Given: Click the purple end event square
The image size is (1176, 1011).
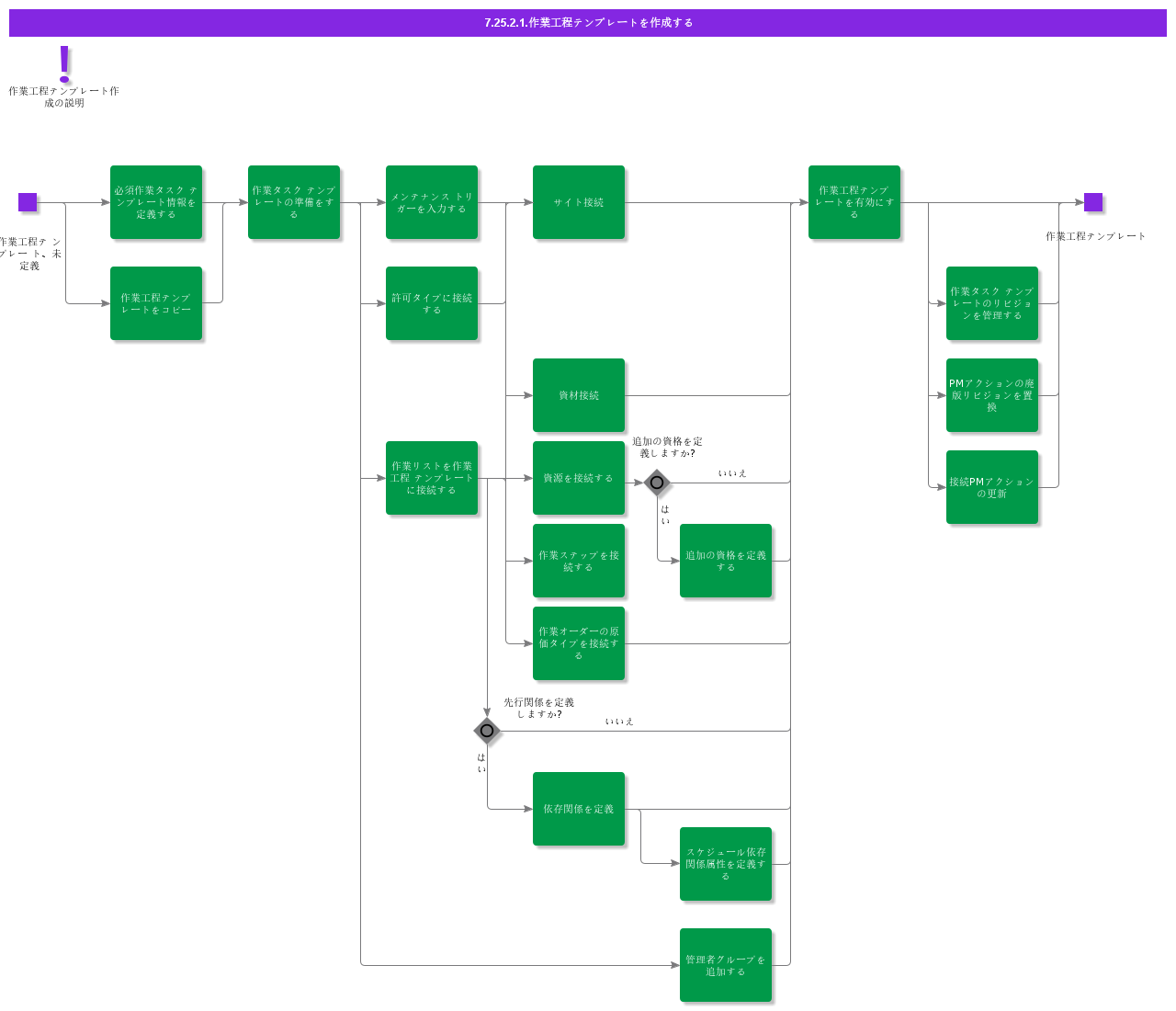Looking at the screenshot, I should pos(1093,202).
